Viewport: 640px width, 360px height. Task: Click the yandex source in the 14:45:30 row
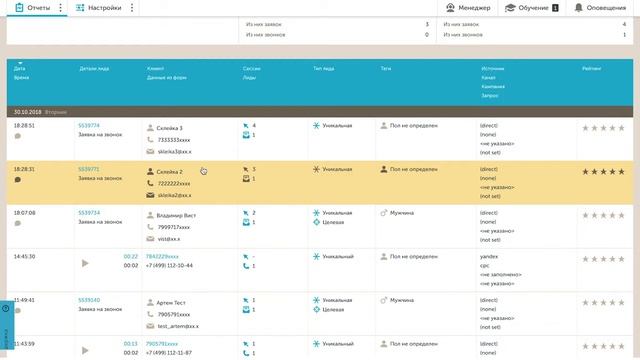pyautogui.click(x=489, y=257)
